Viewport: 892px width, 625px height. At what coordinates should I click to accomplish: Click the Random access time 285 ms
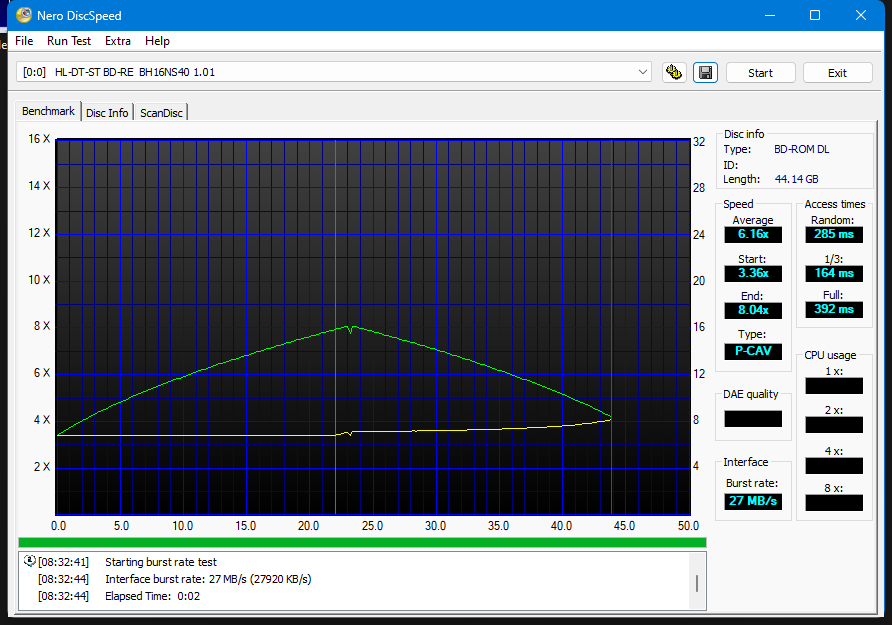(x=834, y=234)
